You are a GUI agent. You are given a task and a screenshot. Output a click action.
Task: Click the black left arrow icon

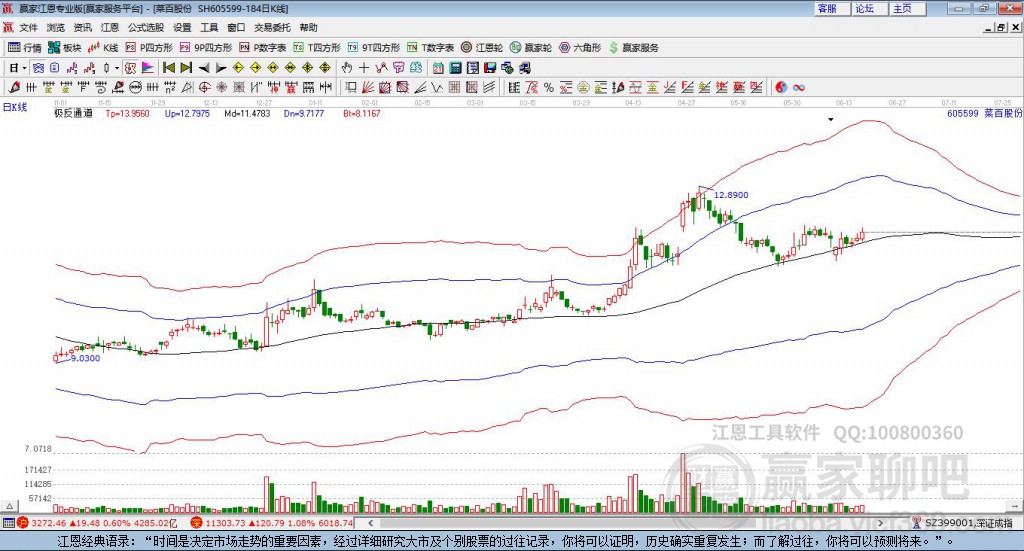coord(203,68)
